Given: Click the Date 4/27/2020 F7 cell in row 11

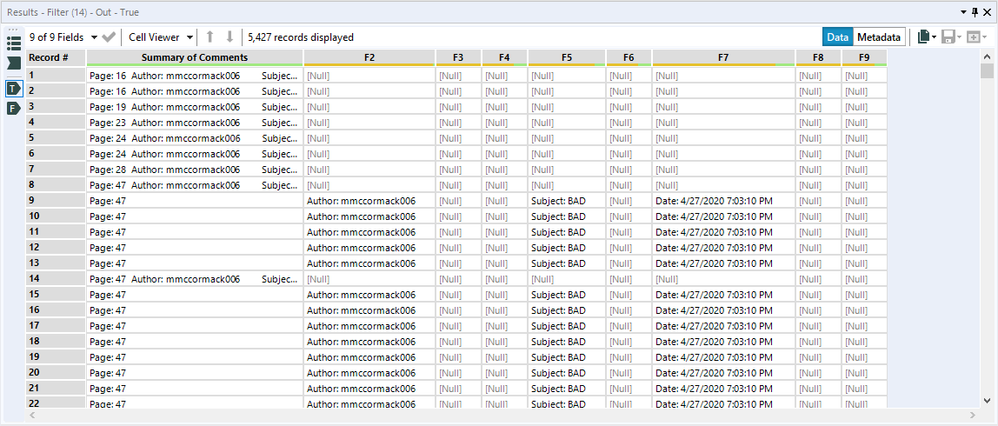Looking at the screenshot, I should coord(724,232).
